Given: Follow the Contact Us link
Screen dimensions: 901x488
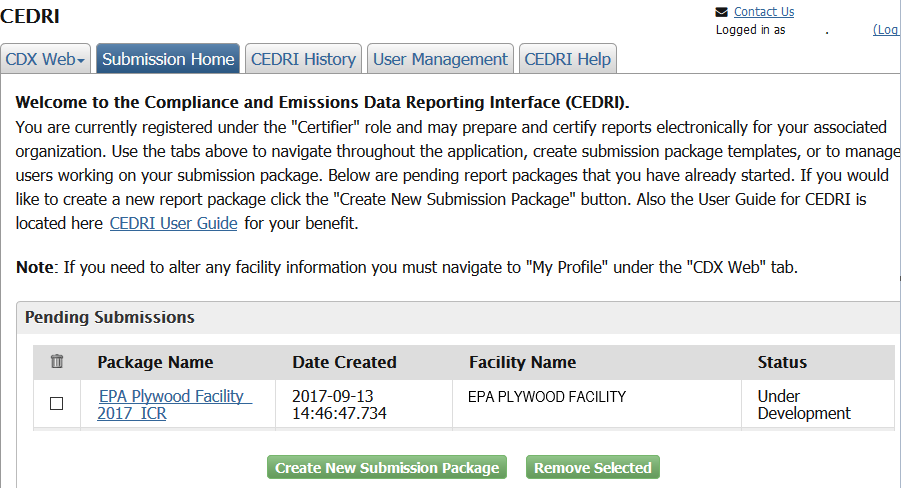Looking at the screenshot, I should tap(764, 12).
